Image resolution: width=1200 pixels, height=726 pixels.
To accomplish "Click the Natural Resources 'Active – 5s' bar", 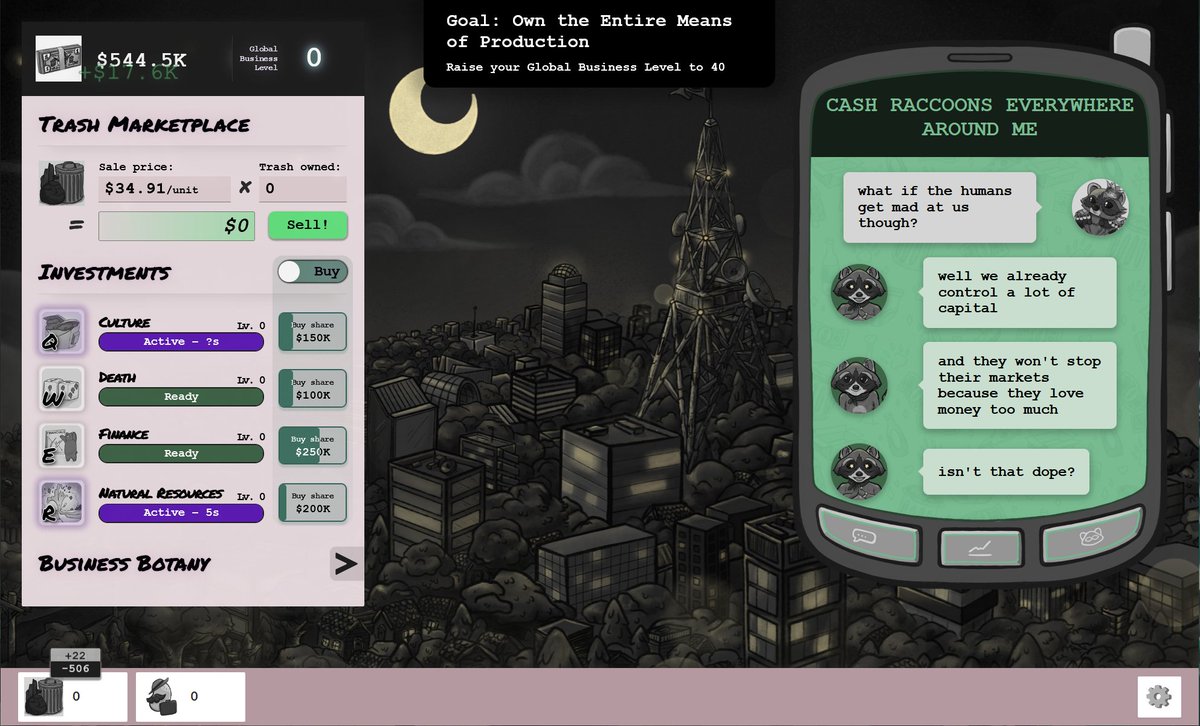I will pos(181,513).
